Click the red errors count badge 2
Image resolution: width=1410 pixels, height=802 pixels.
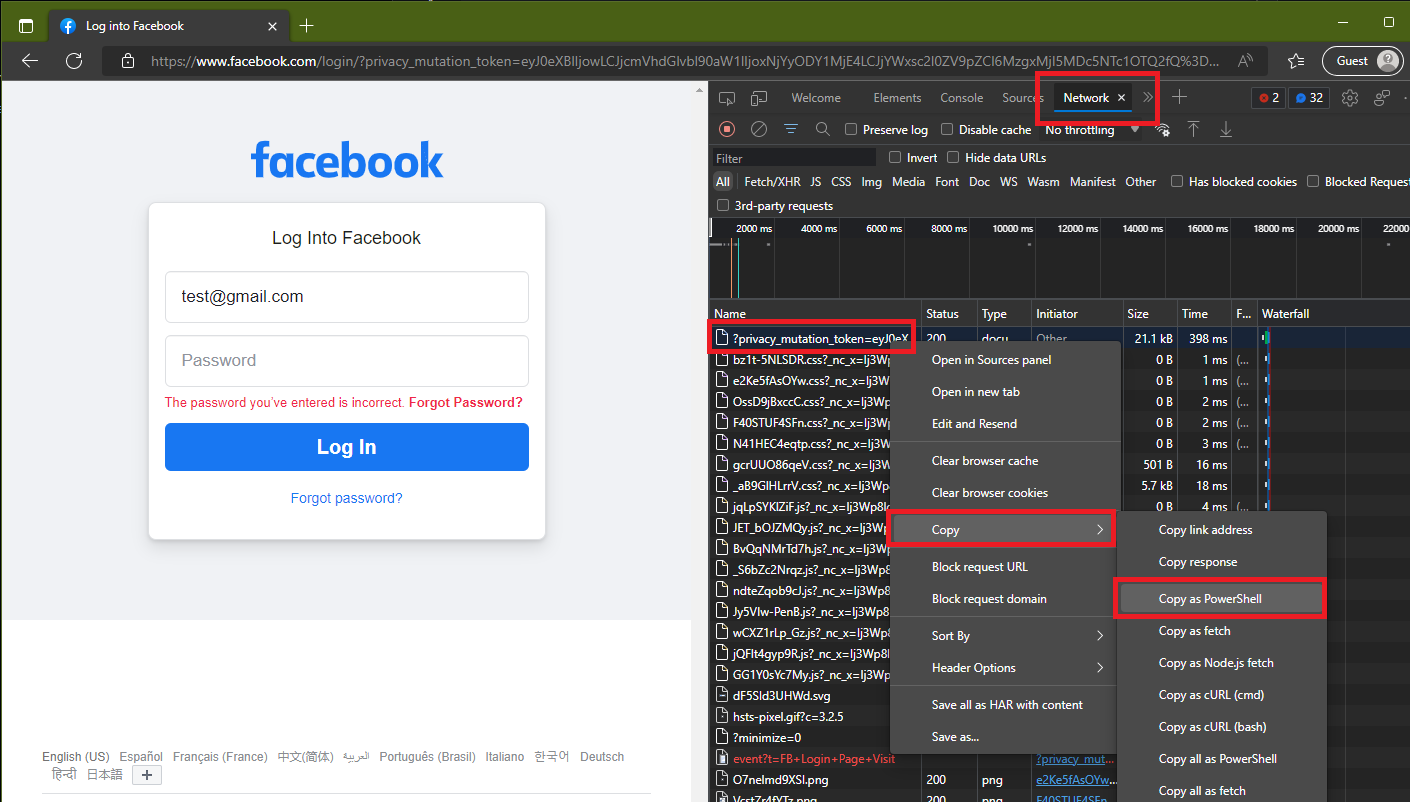point(1269,98)
